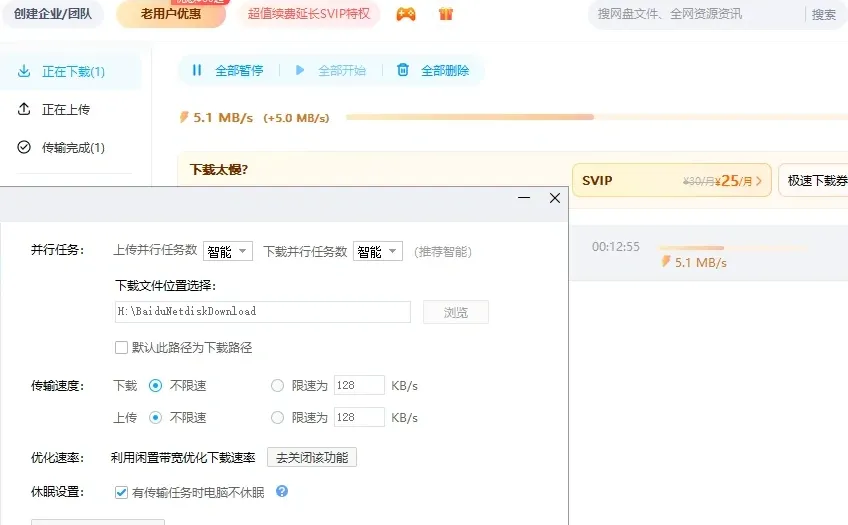Open the game controller icon in top bar
848x525 pixels.
coord(406,14)
